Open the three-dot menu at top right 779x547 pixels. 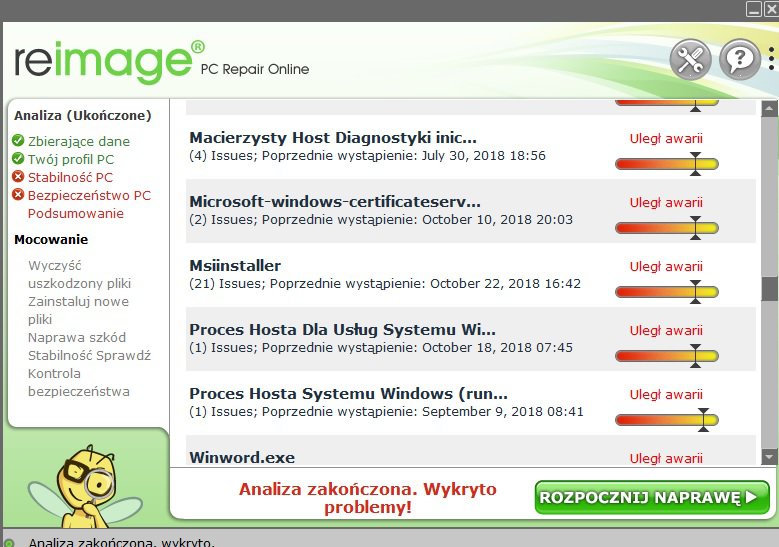pos(771,59)
